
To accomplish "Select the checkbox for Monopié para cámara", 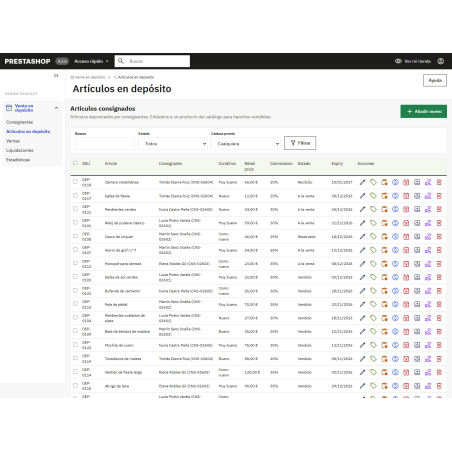I will pyautogui.click(x=75, y=263).
